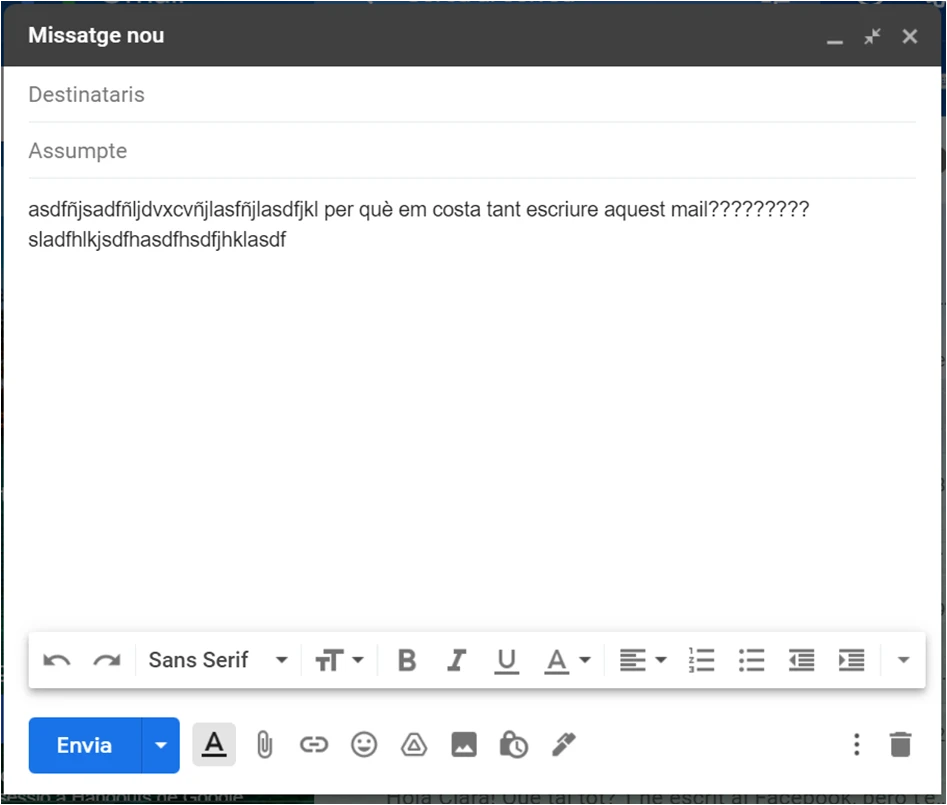Discard the draft with the trash icon

pos(900,745)
